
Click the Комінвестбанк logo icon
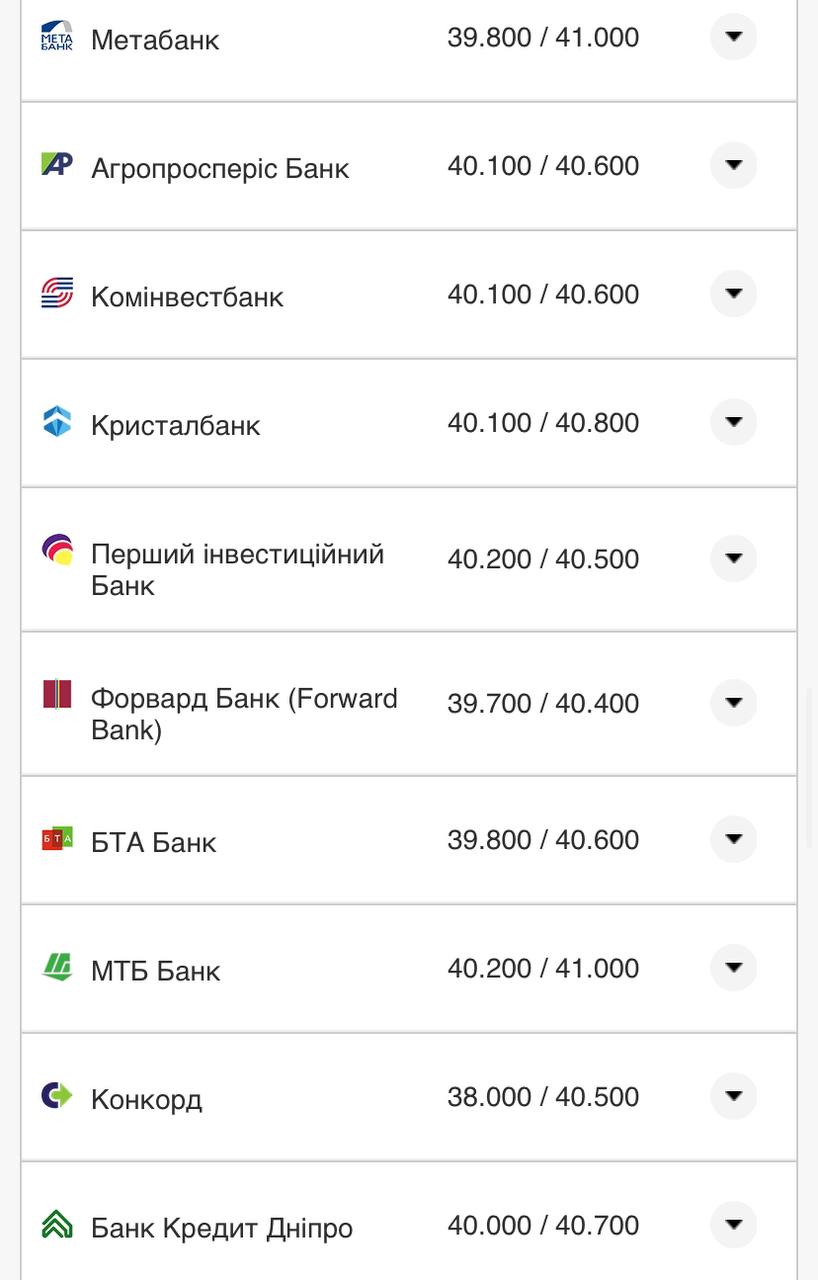[x=57, y=293]
